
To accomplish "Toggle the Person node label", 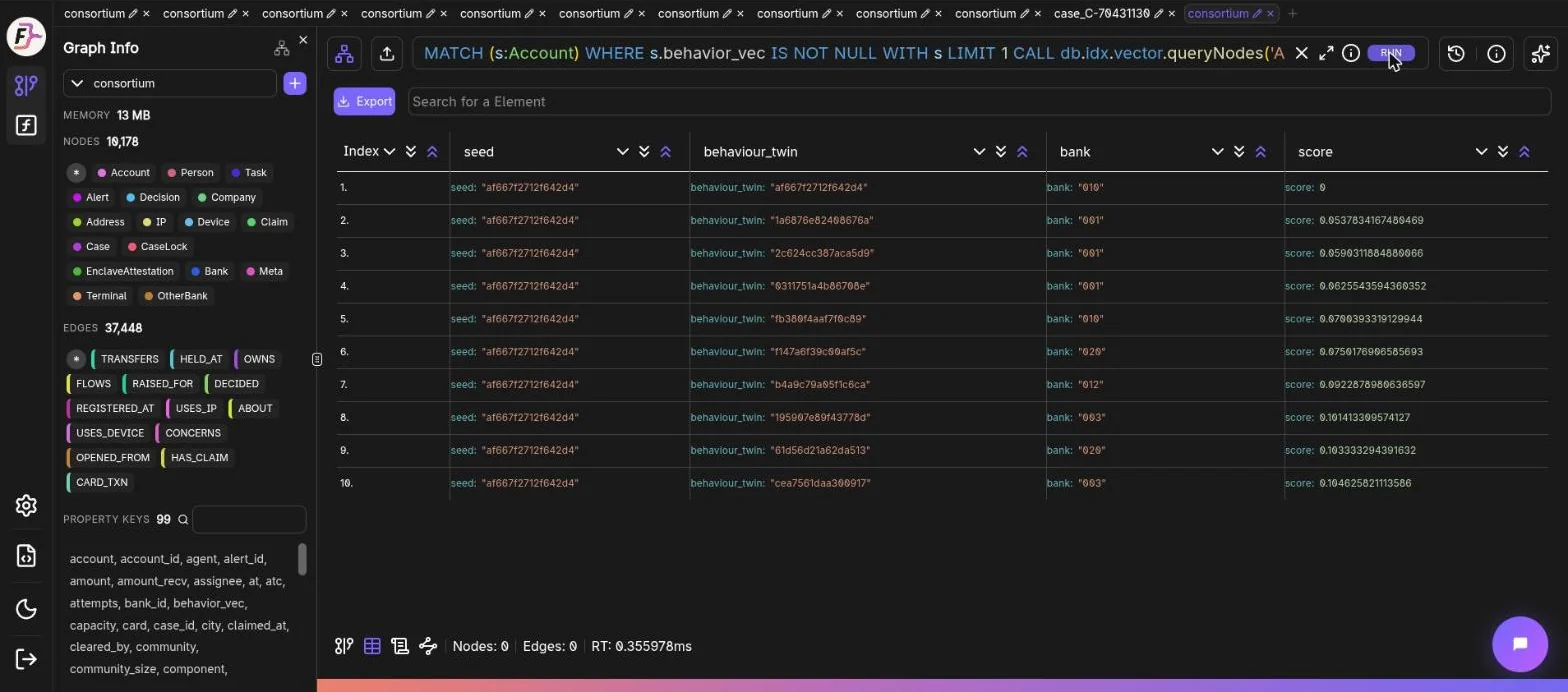I will pyautogui.click(x=190, y=173).
